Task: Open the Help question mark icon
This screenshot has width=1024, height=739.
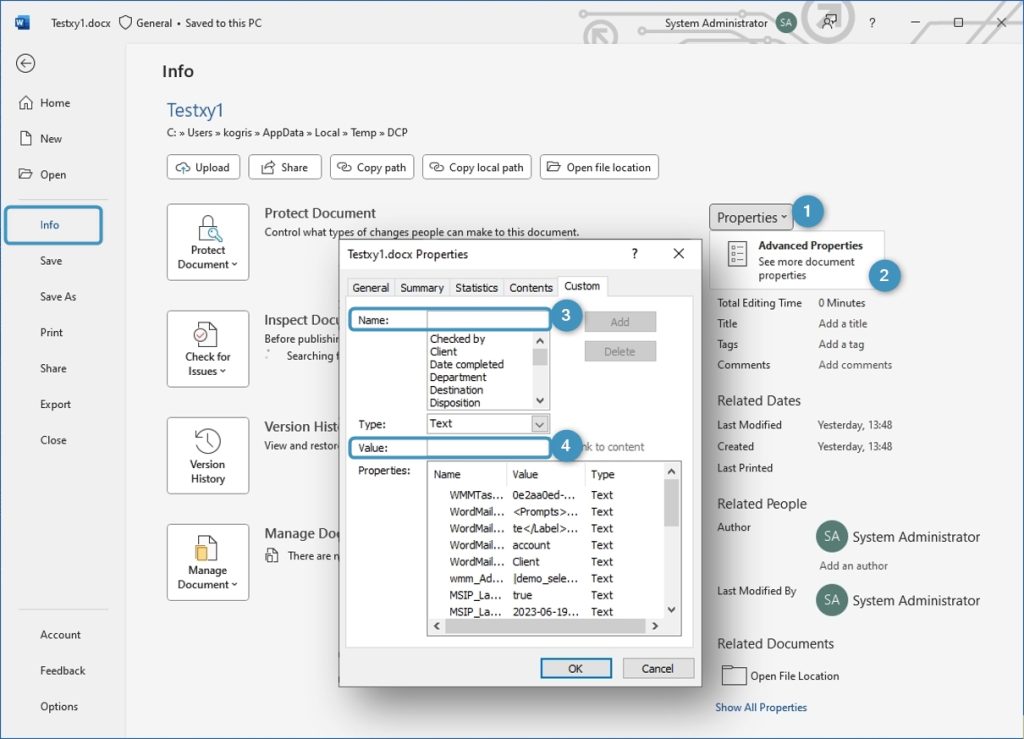Action: 872,23
